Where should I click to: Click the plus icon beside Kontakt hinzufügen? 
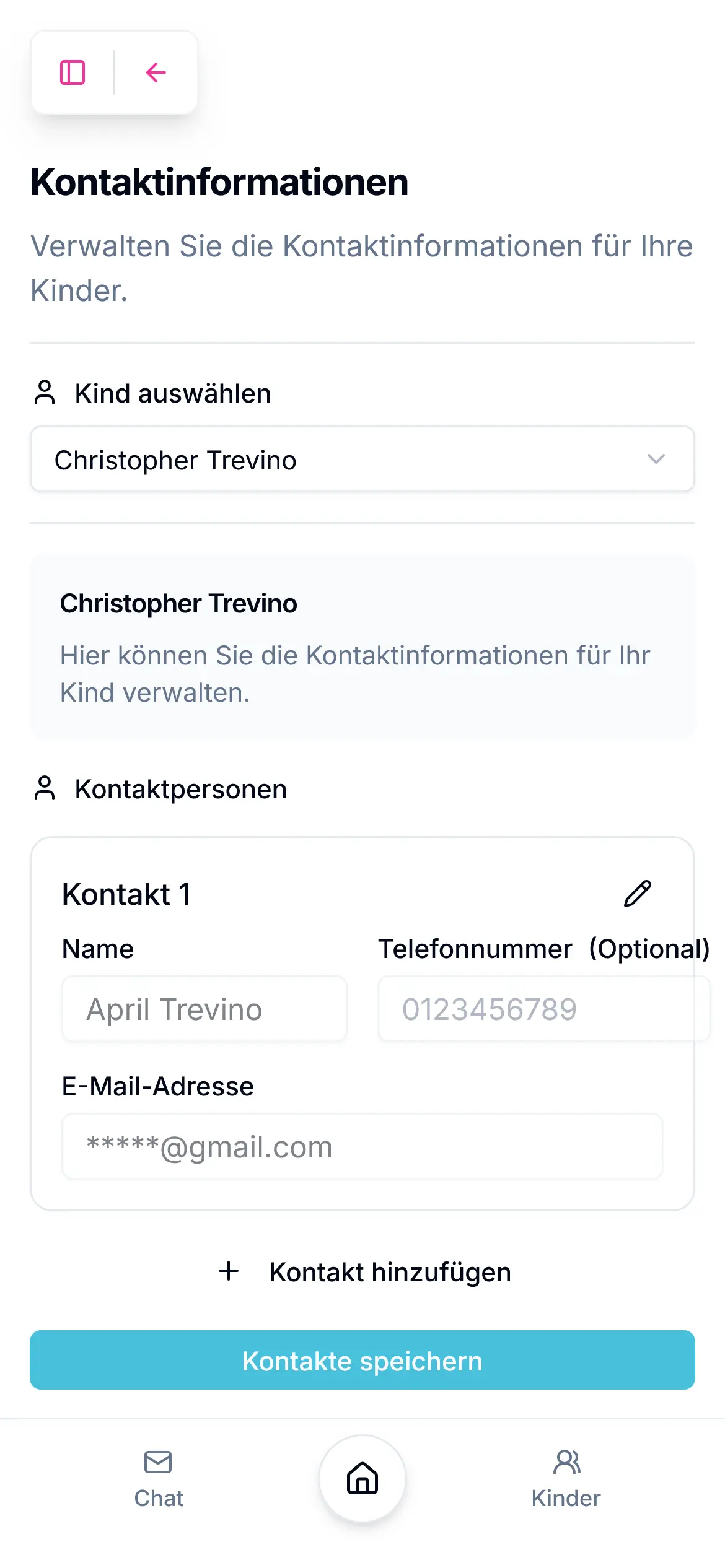click(x=229, y=1271)
